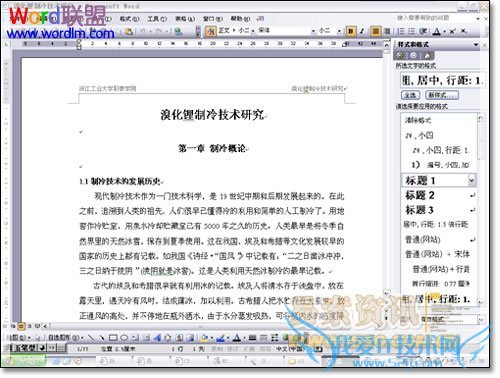Viewport: 500px width, 378px height.
Task: Open the 格式 menu
Action: (129, 19)
